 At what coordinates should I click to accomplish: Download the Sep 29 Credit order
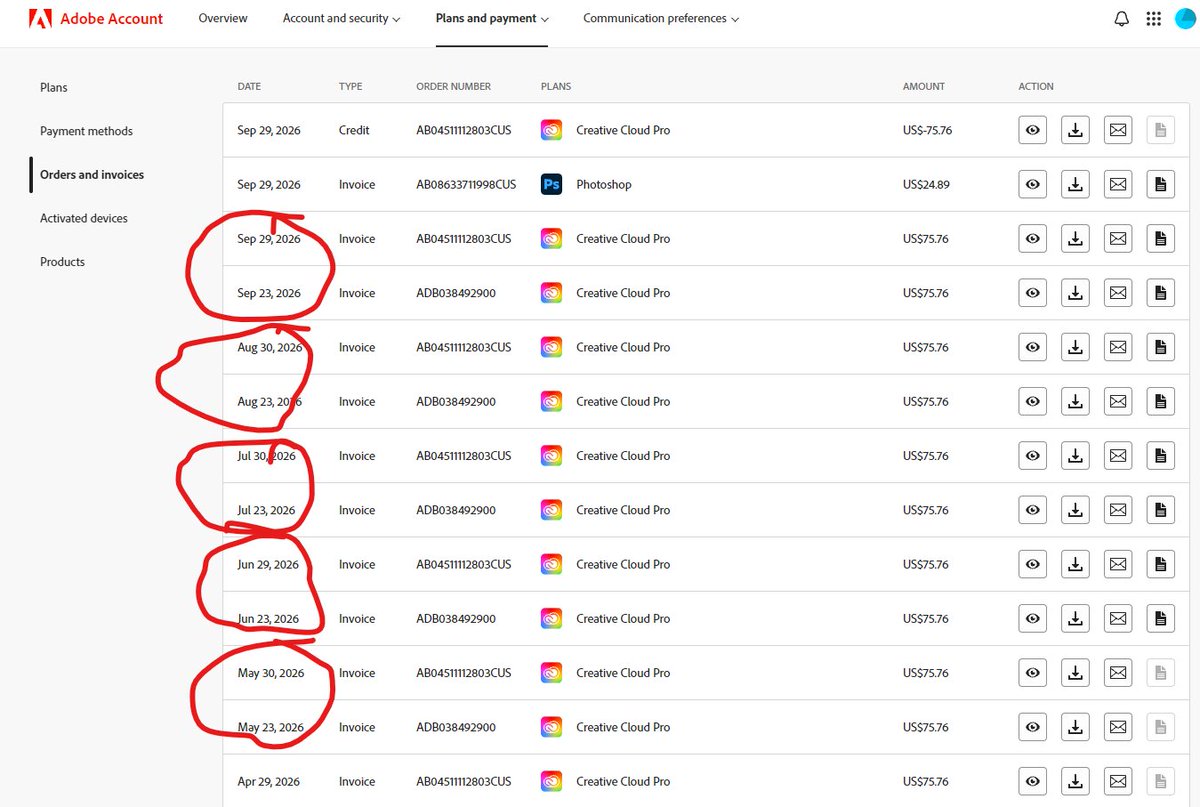(1075, 130)
